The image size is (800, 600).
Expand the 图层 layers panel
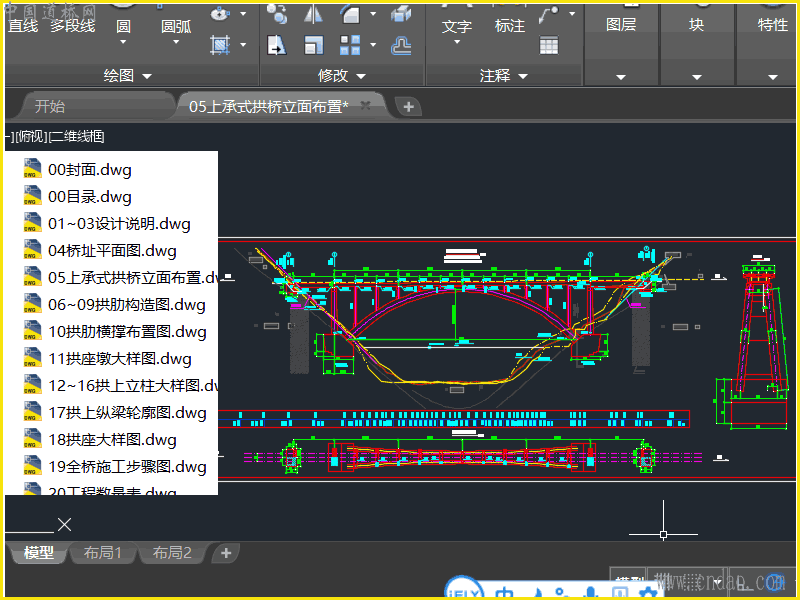tap(621, 77)
